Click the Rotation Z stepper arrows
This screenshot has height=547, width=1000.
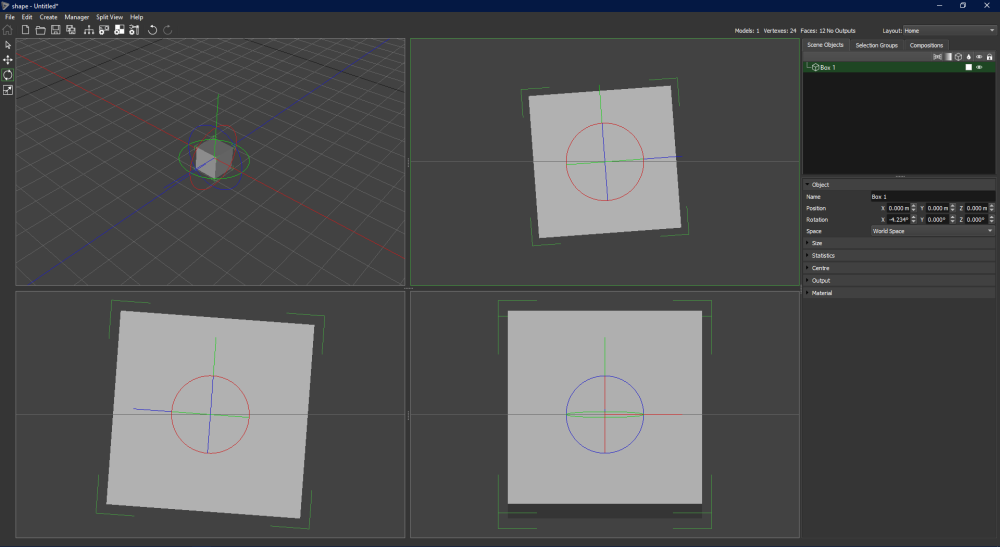click(992, 219)
